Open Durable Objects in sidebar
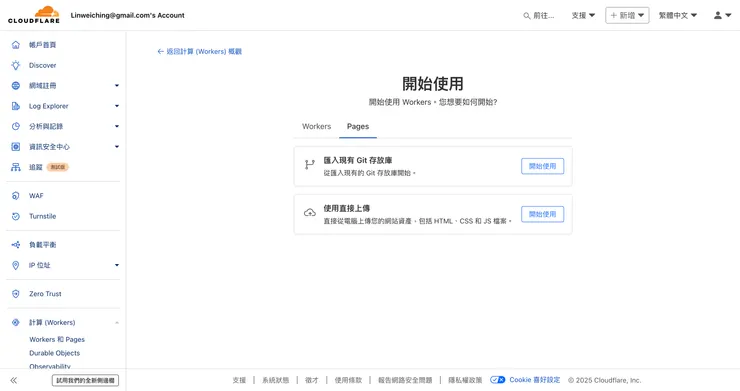 [55, 353]
